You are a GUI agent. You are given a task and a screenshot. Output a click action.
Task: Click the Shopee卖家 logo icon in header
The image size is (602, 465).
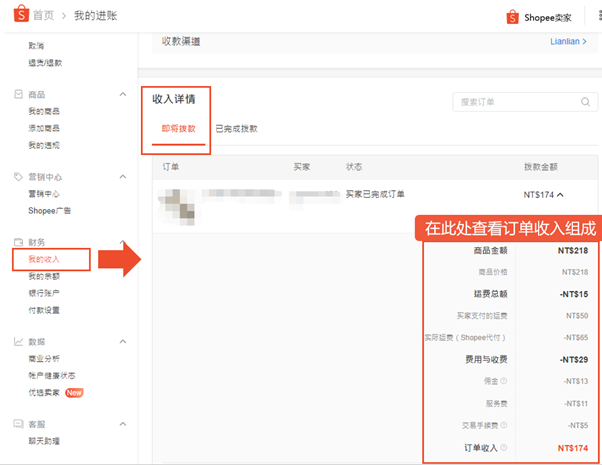point(512,17)
